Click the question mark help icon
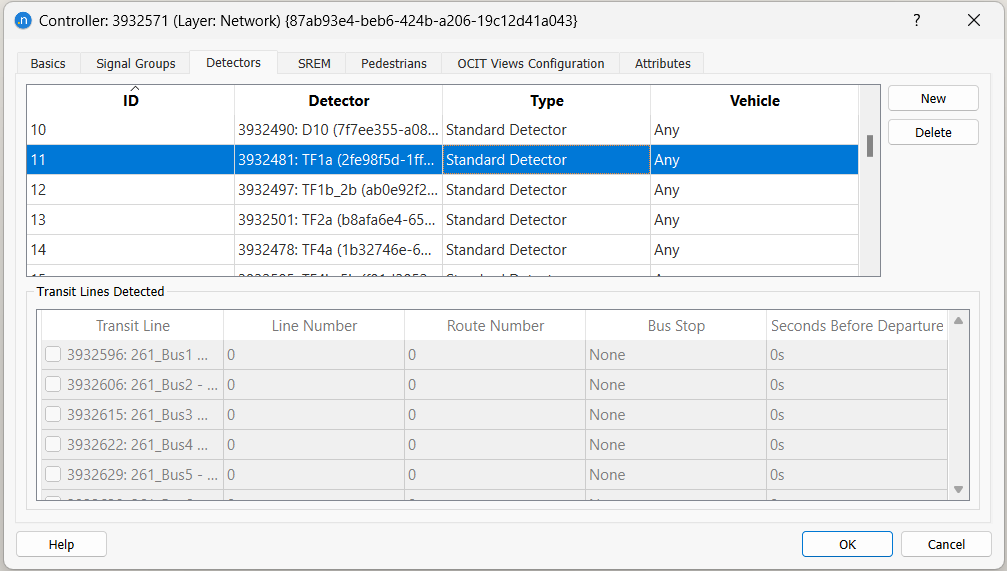1007x571 pixels. point(916,20)
